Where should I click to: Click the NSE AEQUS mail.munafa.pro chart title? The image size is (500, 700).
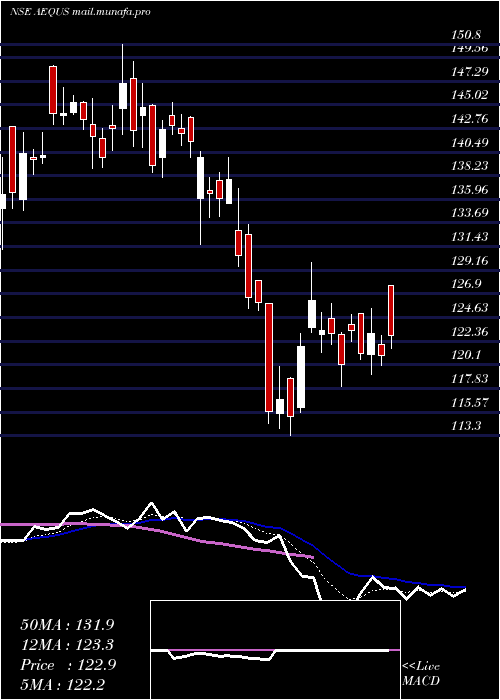pos(80,12)
